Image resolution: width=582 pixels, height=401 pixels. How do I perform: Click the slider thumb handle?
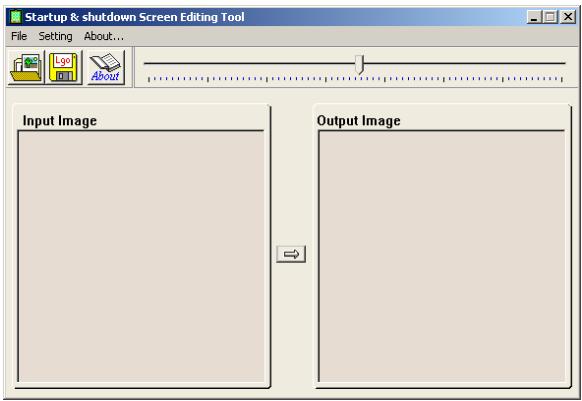tap(359, 64)
